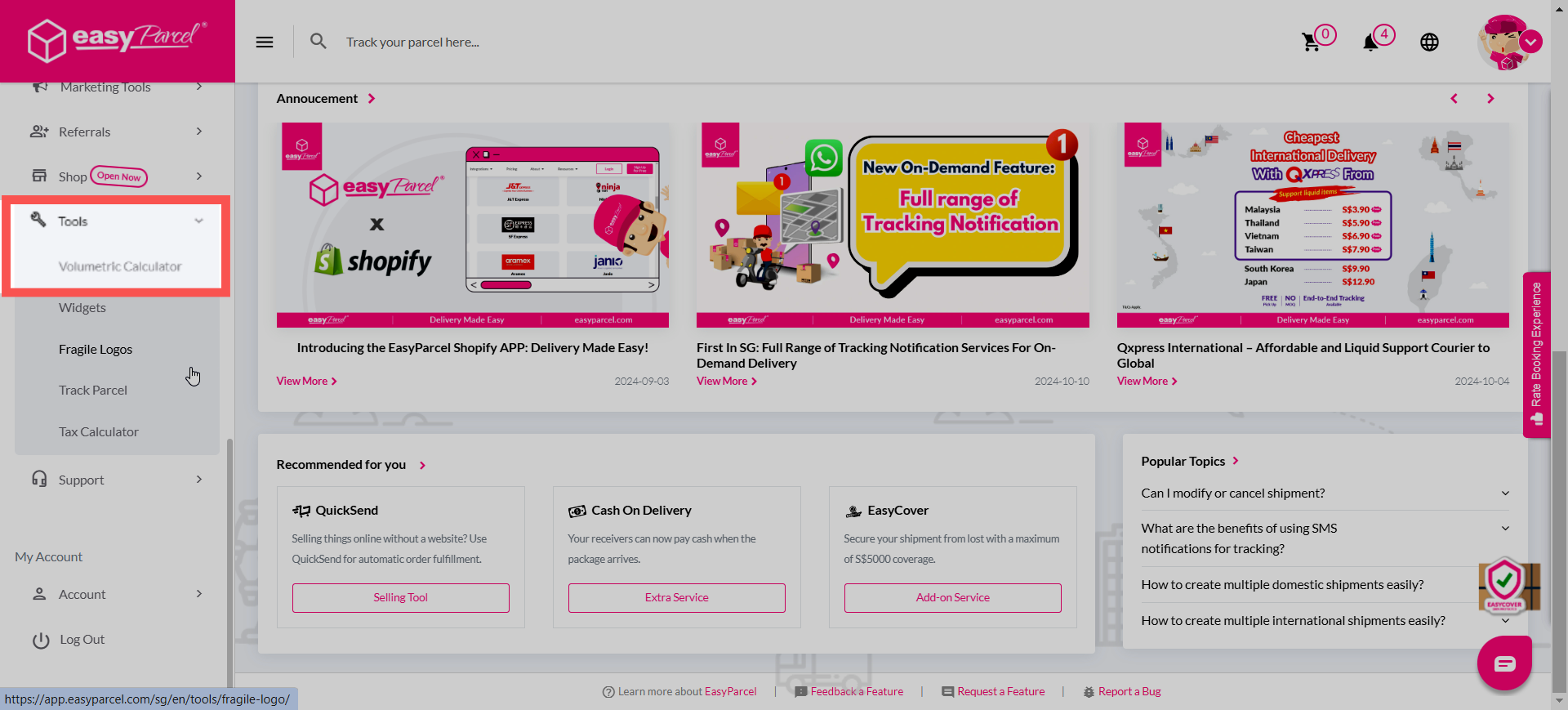Click the EasyParcel logo

tap(117, 39)
